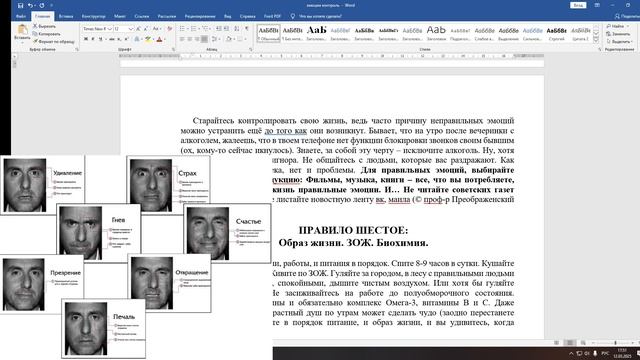This screenshot has width=640, height=360.
Task: Open line spacing options
Action: coord(215,39)
